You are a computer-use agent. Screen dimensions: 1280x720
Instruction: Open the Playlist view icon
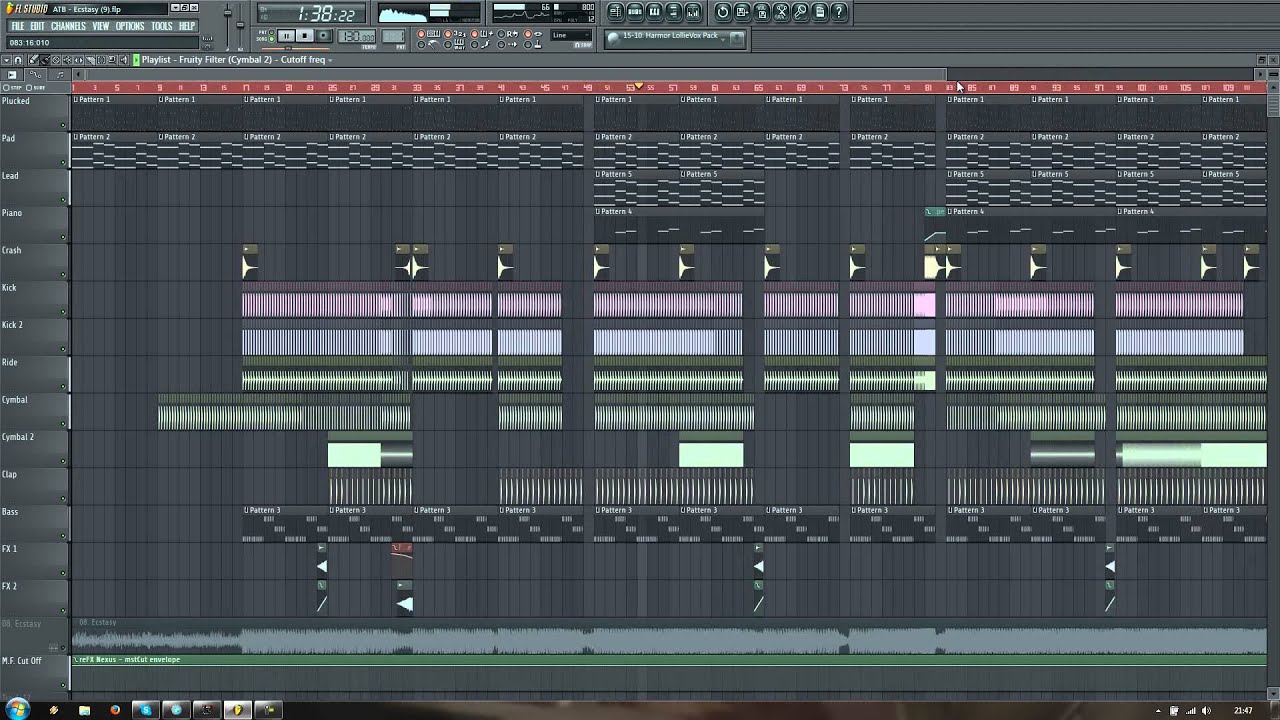pos(616,12)
